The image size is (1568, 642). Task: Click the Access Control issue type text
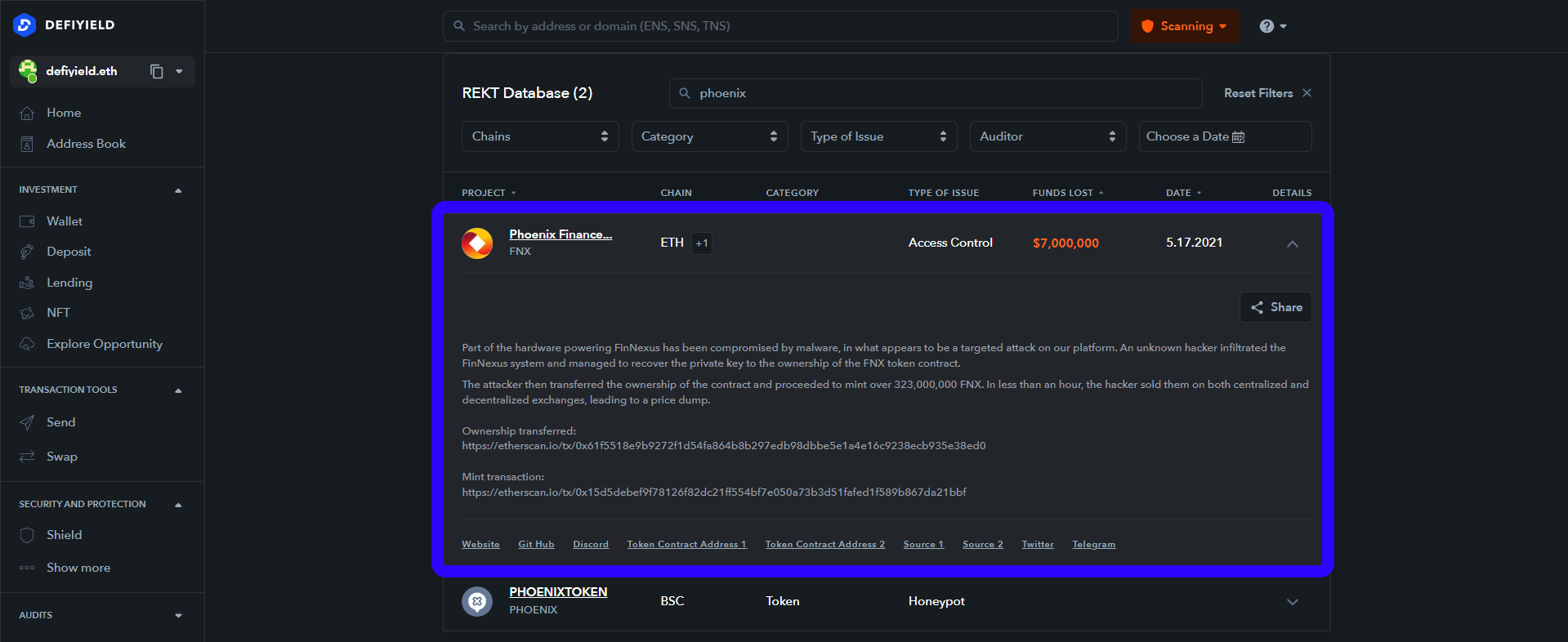(950, 243)
